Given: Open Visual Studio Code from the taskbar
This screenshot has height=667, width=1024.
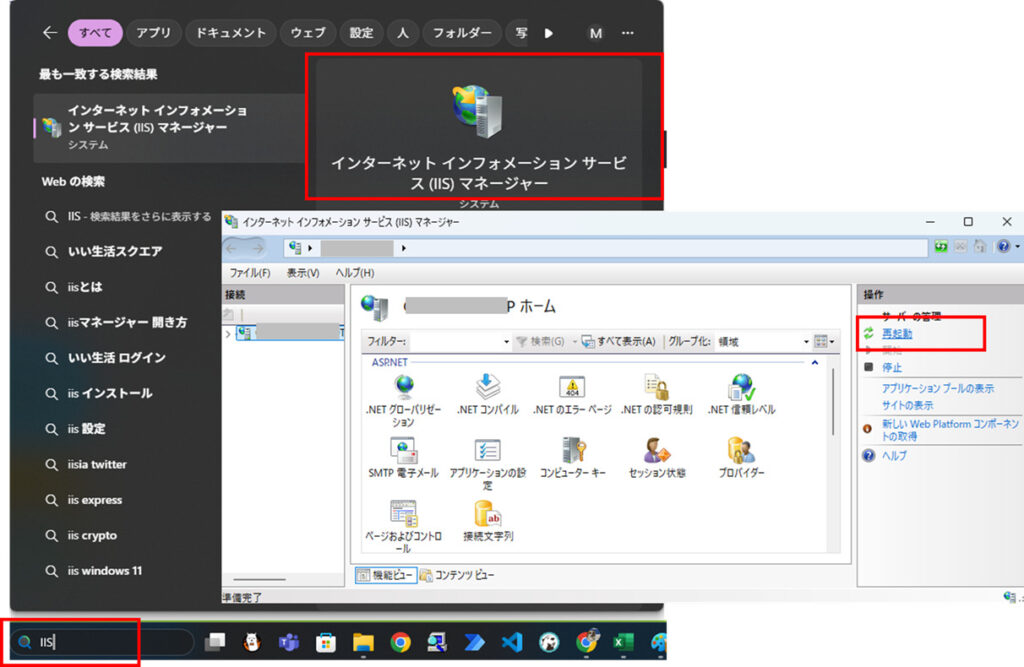Looking at the screenshot, I should pos(512,643).
